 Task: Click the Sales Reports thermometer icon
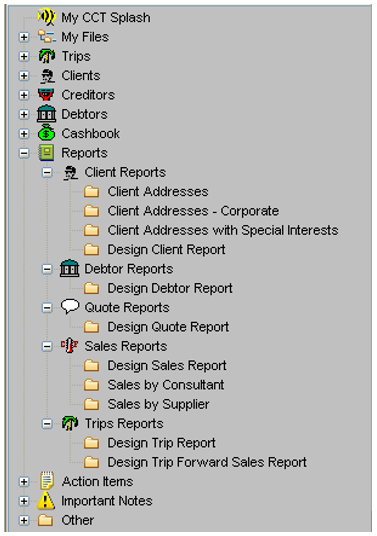69,346
